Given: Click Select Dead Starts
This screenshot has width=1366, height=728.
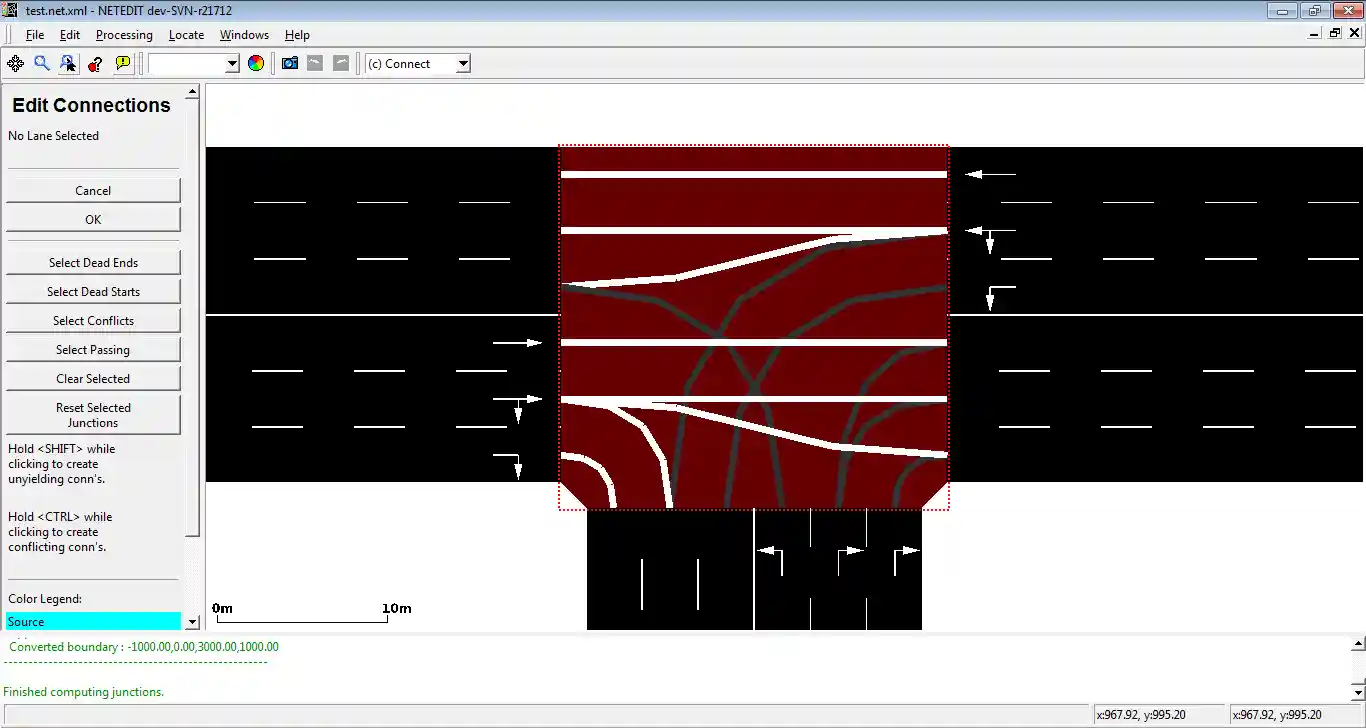Looking at the screenshot, I should coord(93,291).
